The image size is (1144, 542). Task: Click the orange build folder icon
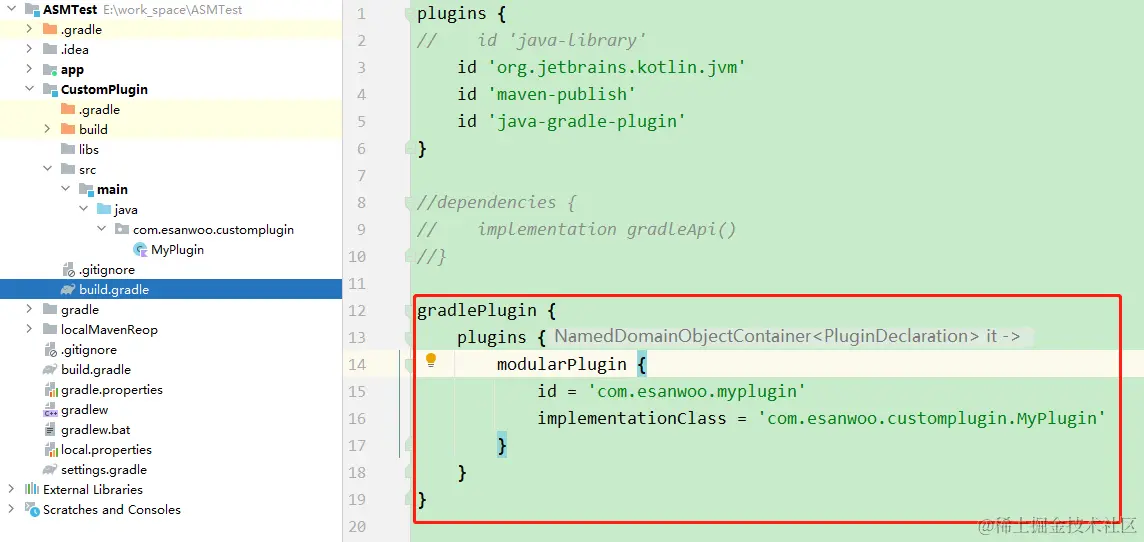[68, 129]
